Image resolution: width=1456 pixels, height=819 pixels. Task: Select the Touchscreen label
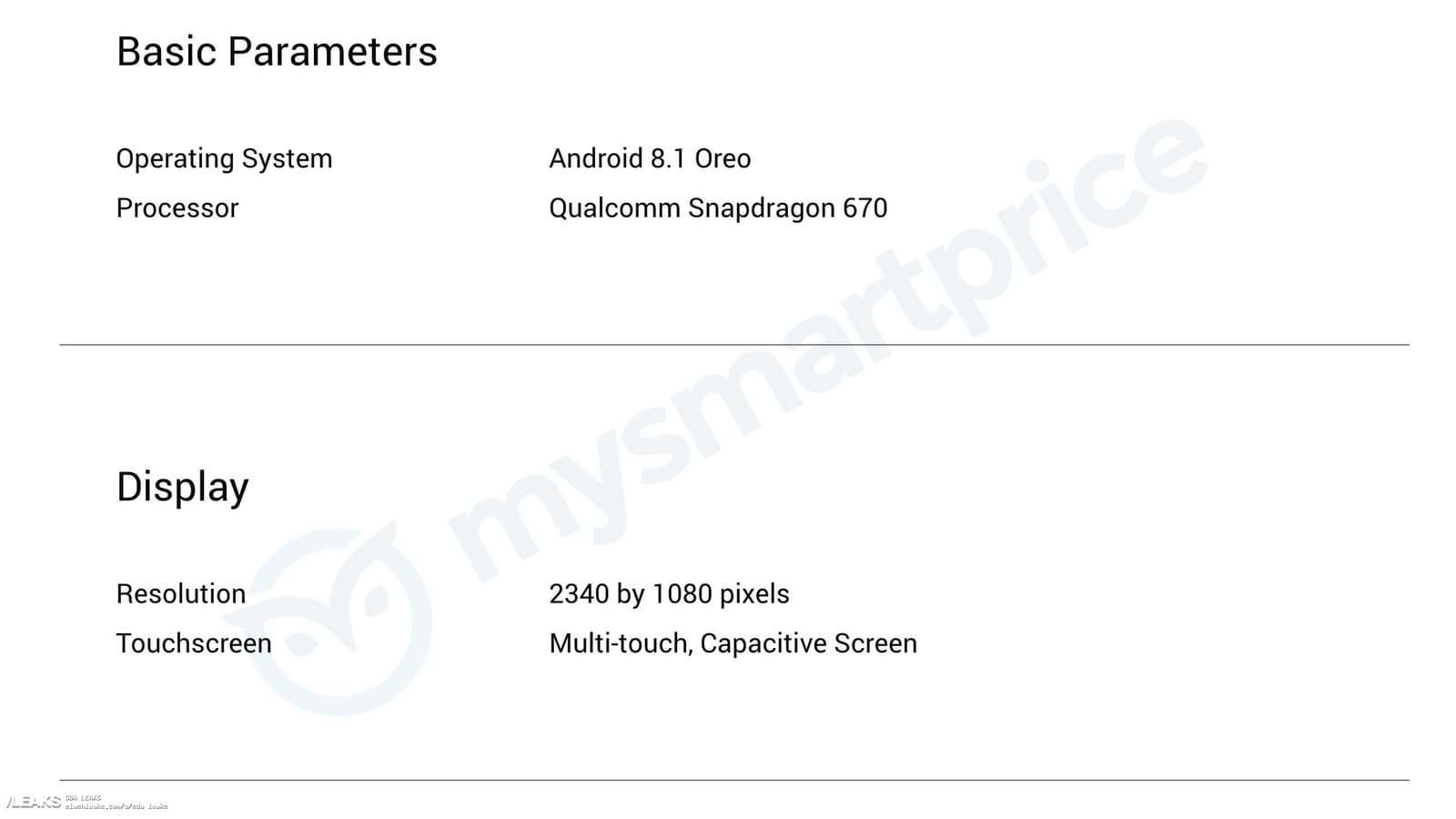coord(193,643)
